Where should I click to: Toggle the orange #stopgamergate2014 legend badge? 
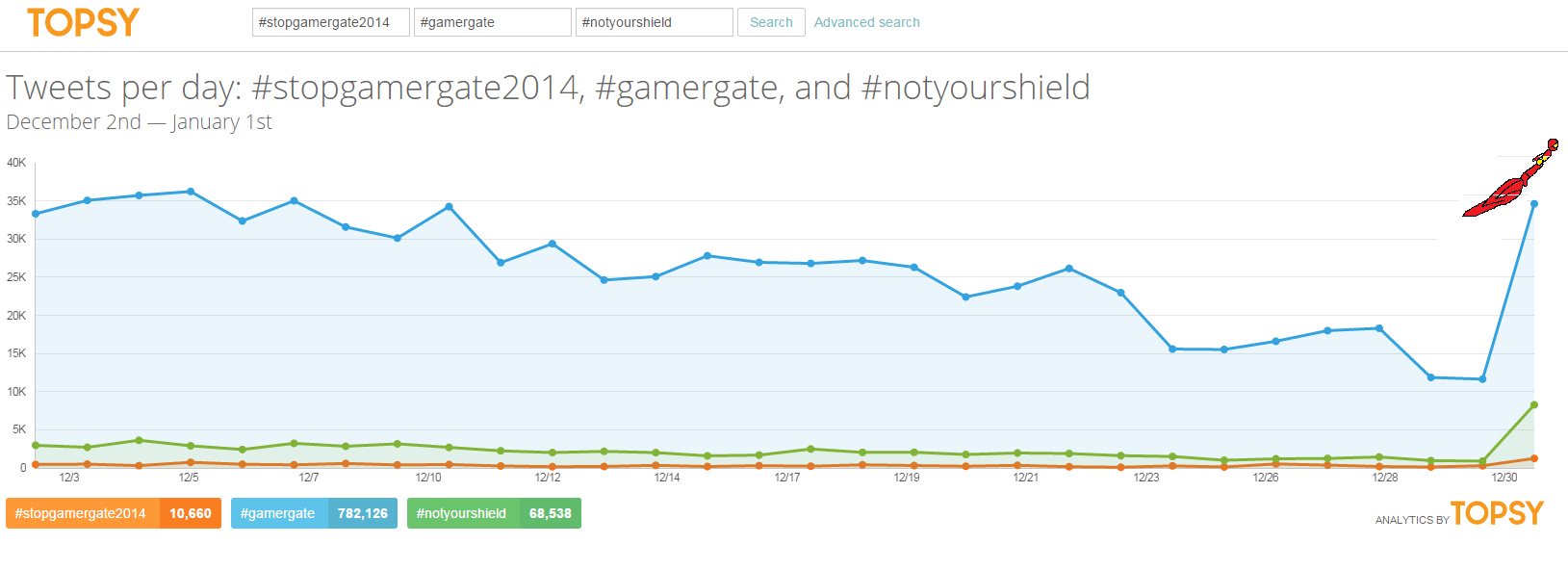[114, 513]
